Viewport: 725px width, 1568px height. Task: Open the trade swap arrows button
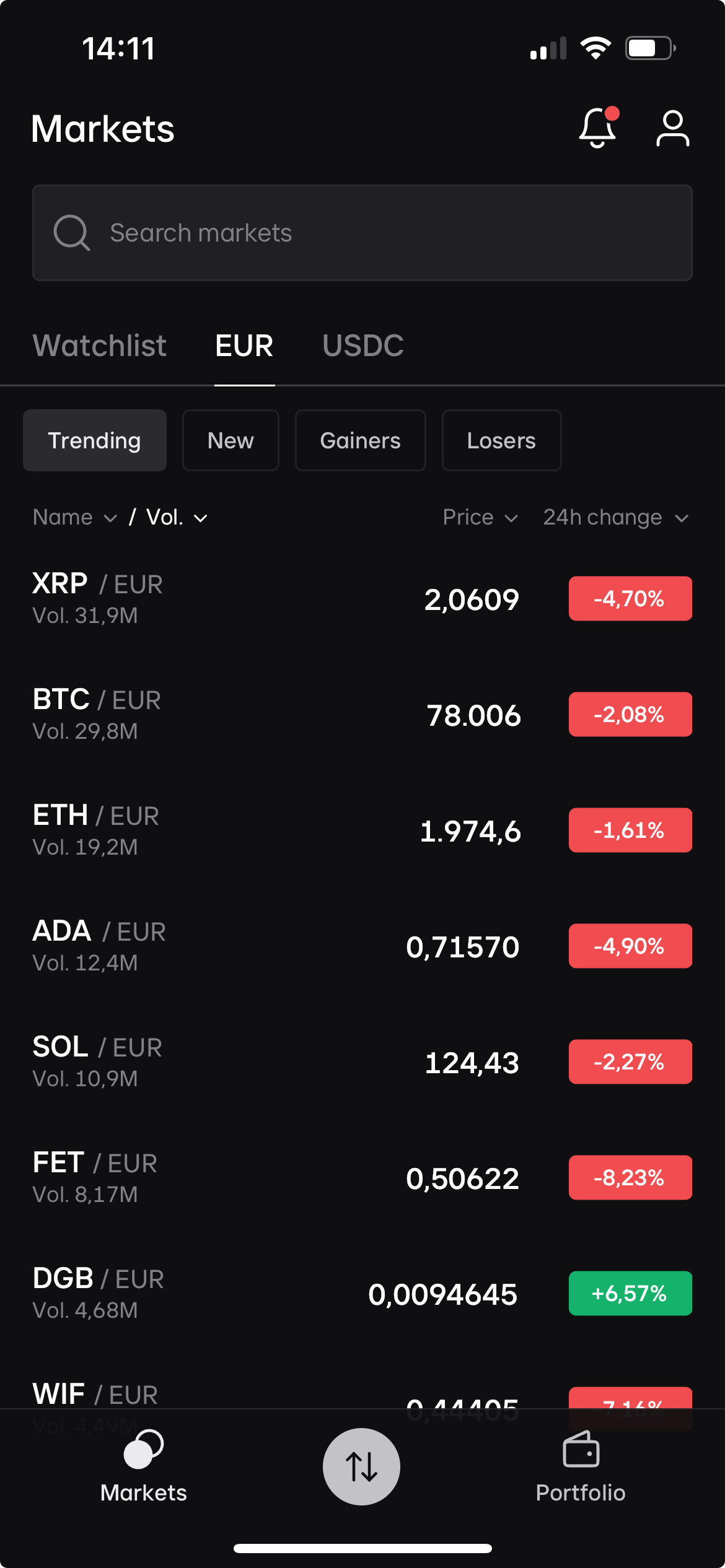(361, 1466)
